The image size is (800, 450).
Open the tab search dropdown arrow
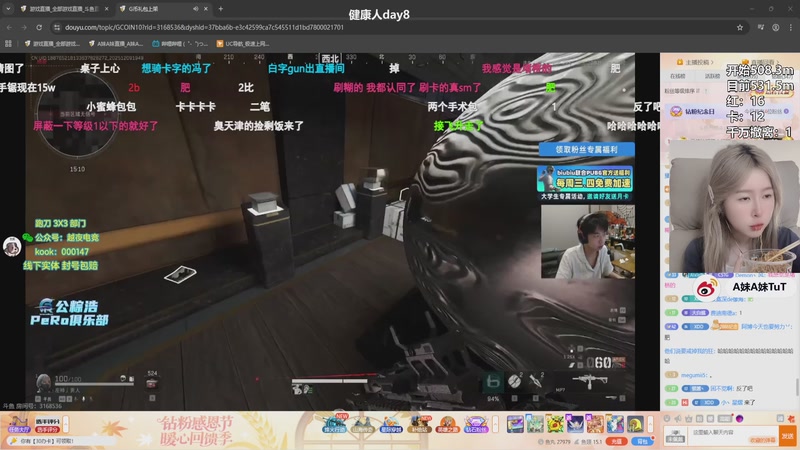[x=8, y=9]
